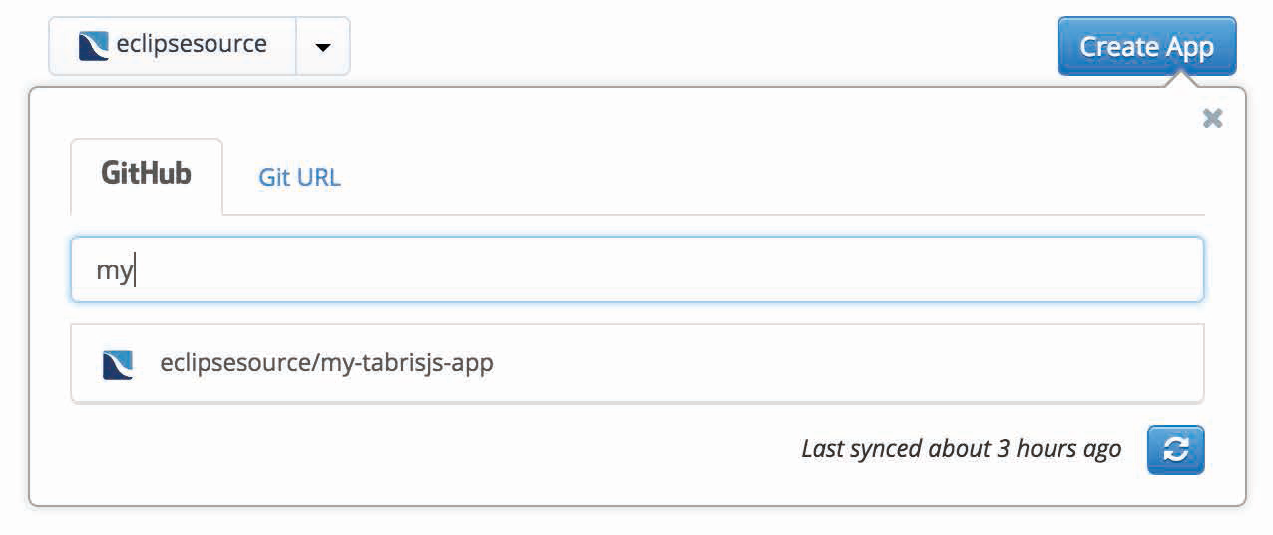1273x535 pixels.
Task: Click the logo beside my-tabrisjs-app result
Action: click(x=118, y=364)
